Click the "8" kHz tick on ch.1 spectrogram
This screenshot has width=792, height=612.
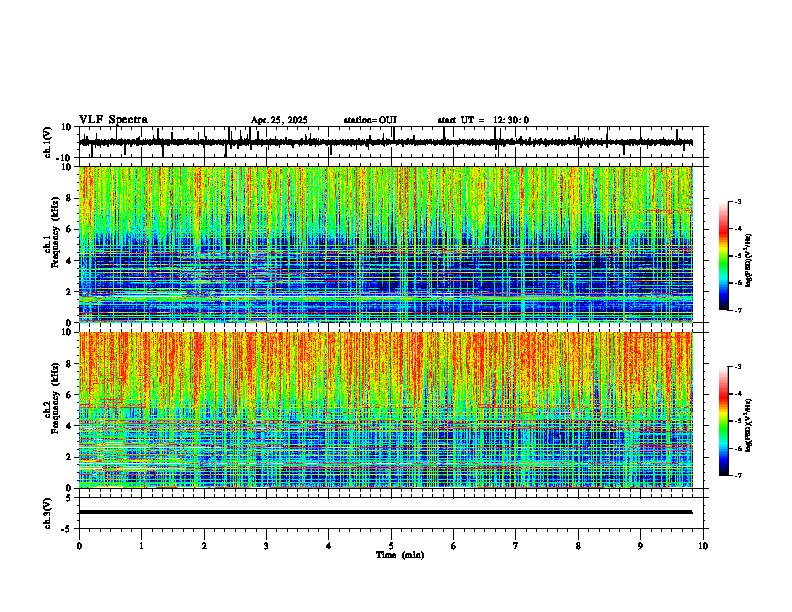pyautogui.click(x=70, y=198)
